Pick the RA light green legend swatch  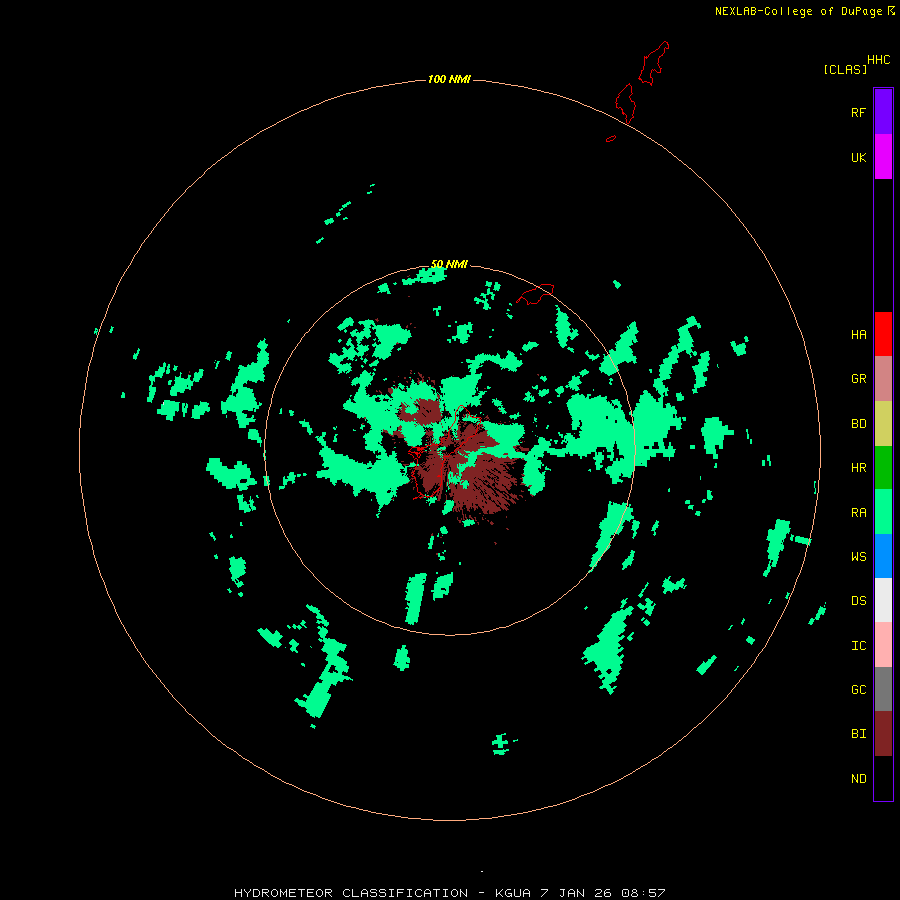[883, 512]
